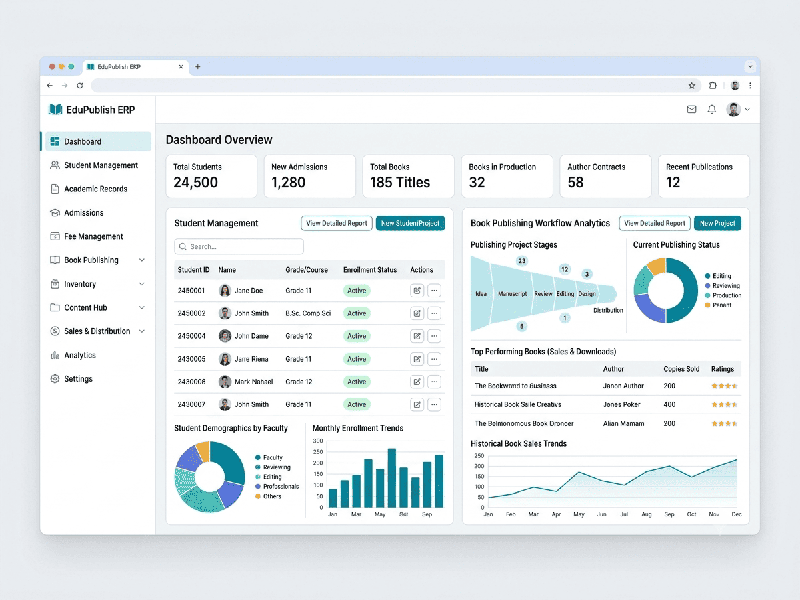This screenshot has height=600, width=800.
Task: Click Professionals legend swatch in Student Demographics
Action: point(258,487)
